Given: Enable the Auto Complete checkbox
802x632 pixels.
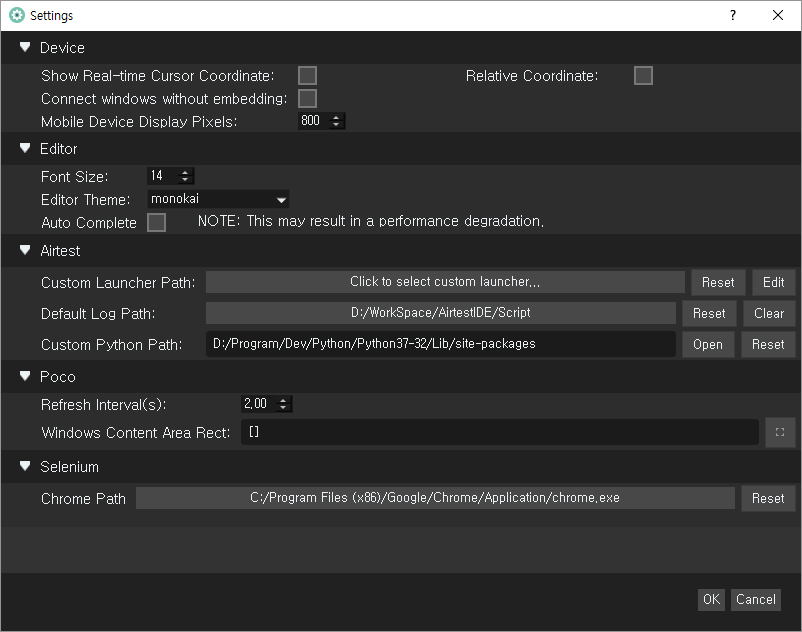Looking at the screenshot, I should tap(157, 222).
